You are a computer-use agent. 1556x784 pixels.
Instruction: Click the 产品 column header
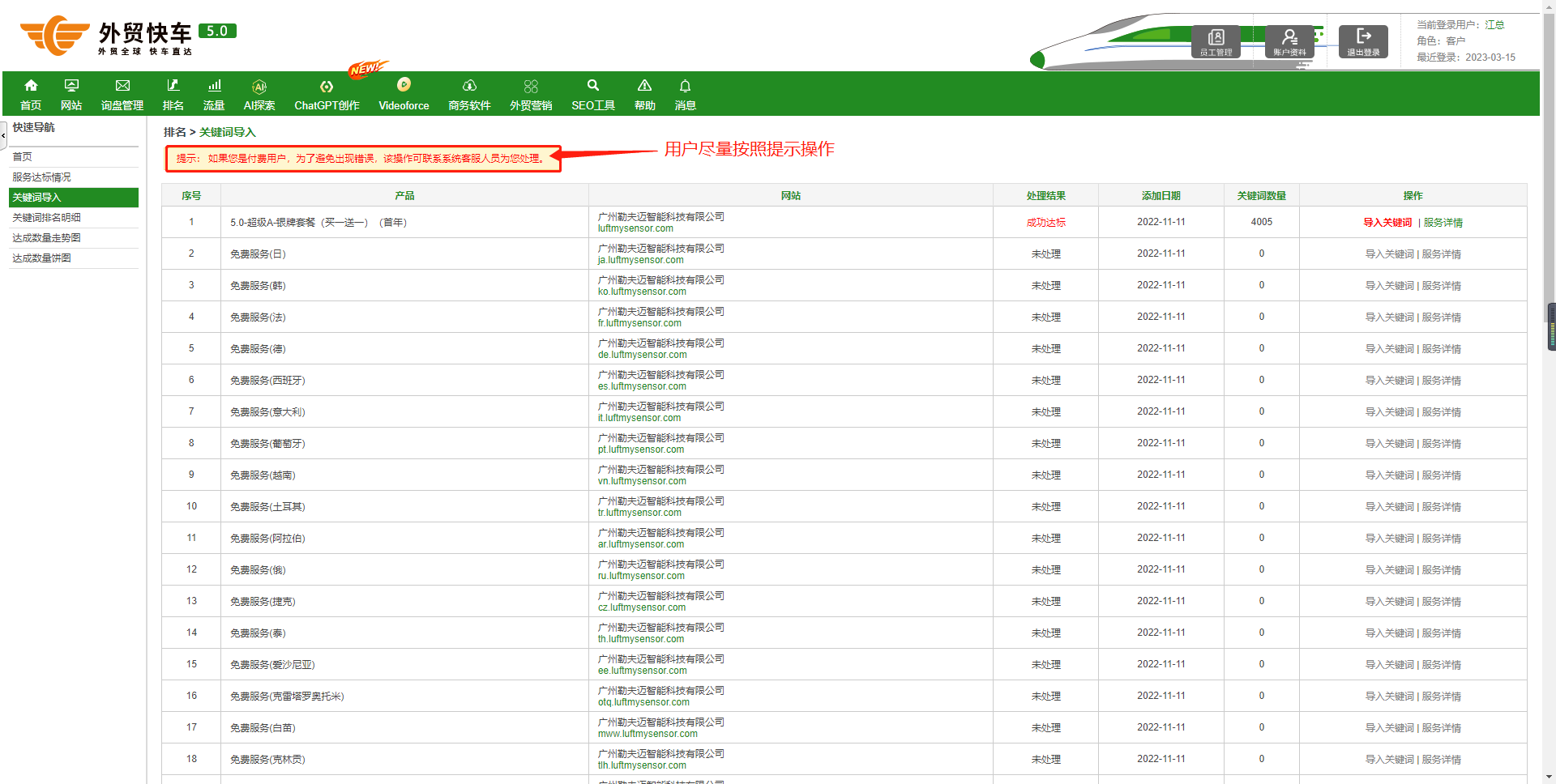pyautogui.click(x=404, y=196)
